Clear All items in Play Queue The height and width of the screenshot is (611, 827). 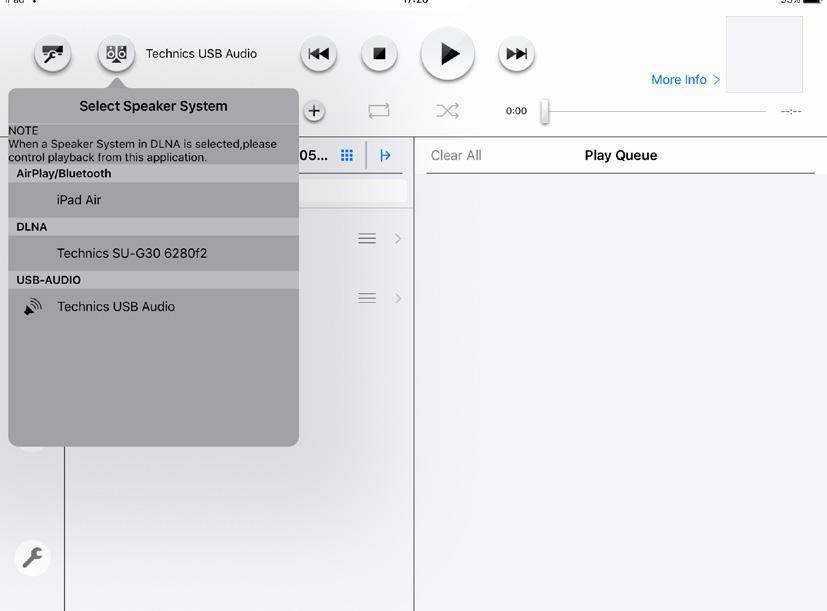pos(456,155)
